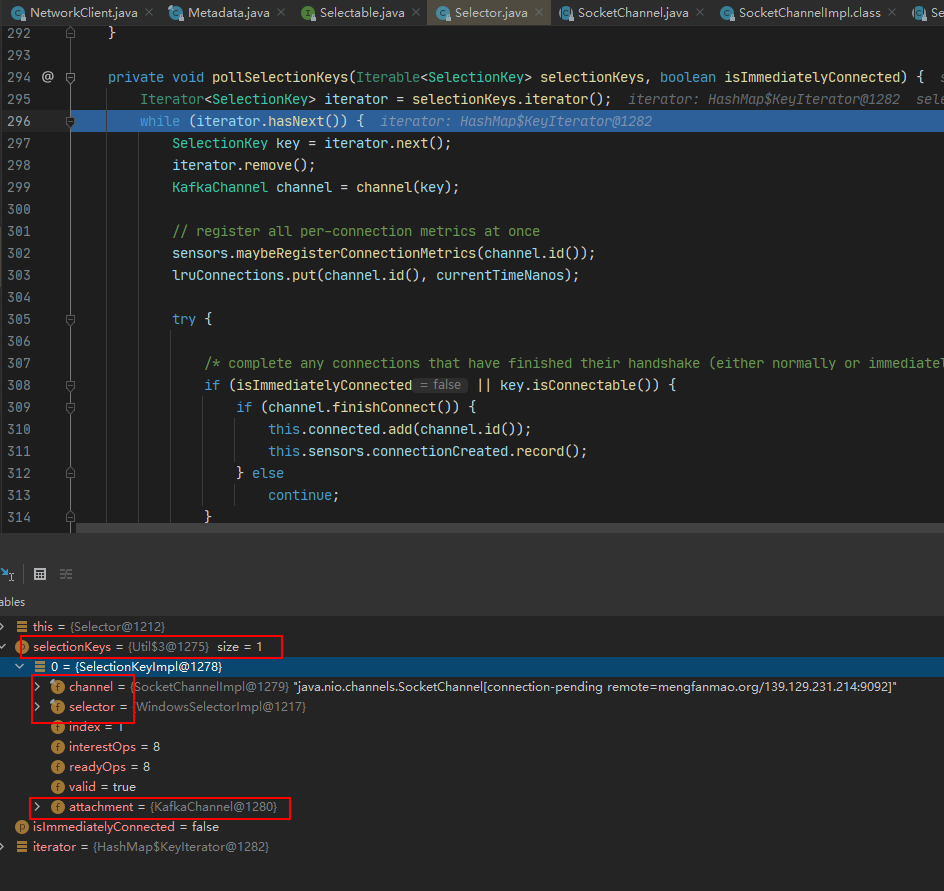Click the Run to Cursor icon

pyautogui.click(x=7, y=574)
